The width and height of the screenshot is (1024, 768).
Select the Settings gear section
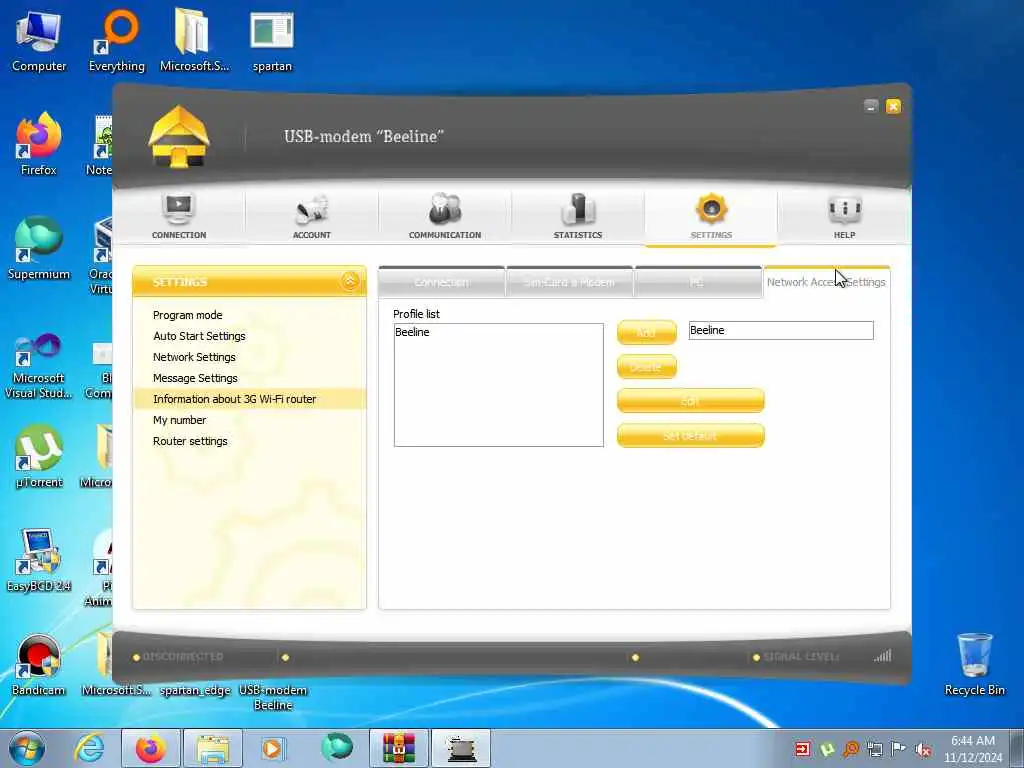coord(711,217)
